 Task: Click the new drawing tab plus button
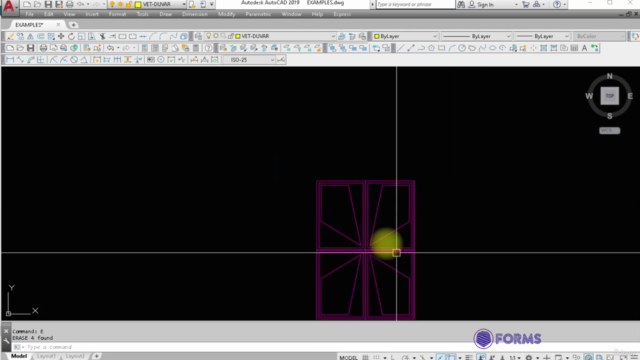(x=73, y=25)
